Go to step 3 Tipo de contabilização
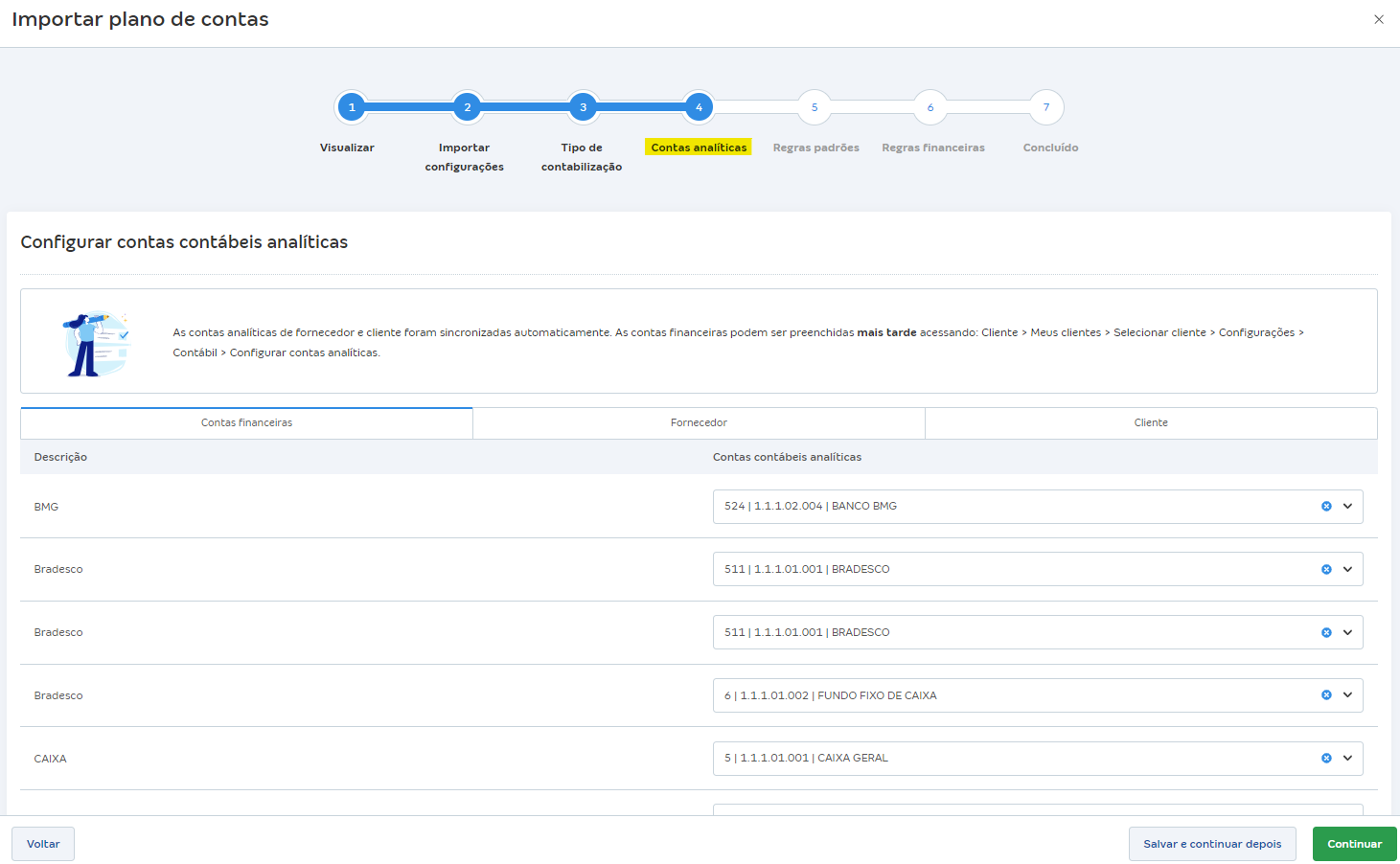Image resolution: width=1400 pixels, height=864 pixels. pyautogui.click(x=583, y=107)
